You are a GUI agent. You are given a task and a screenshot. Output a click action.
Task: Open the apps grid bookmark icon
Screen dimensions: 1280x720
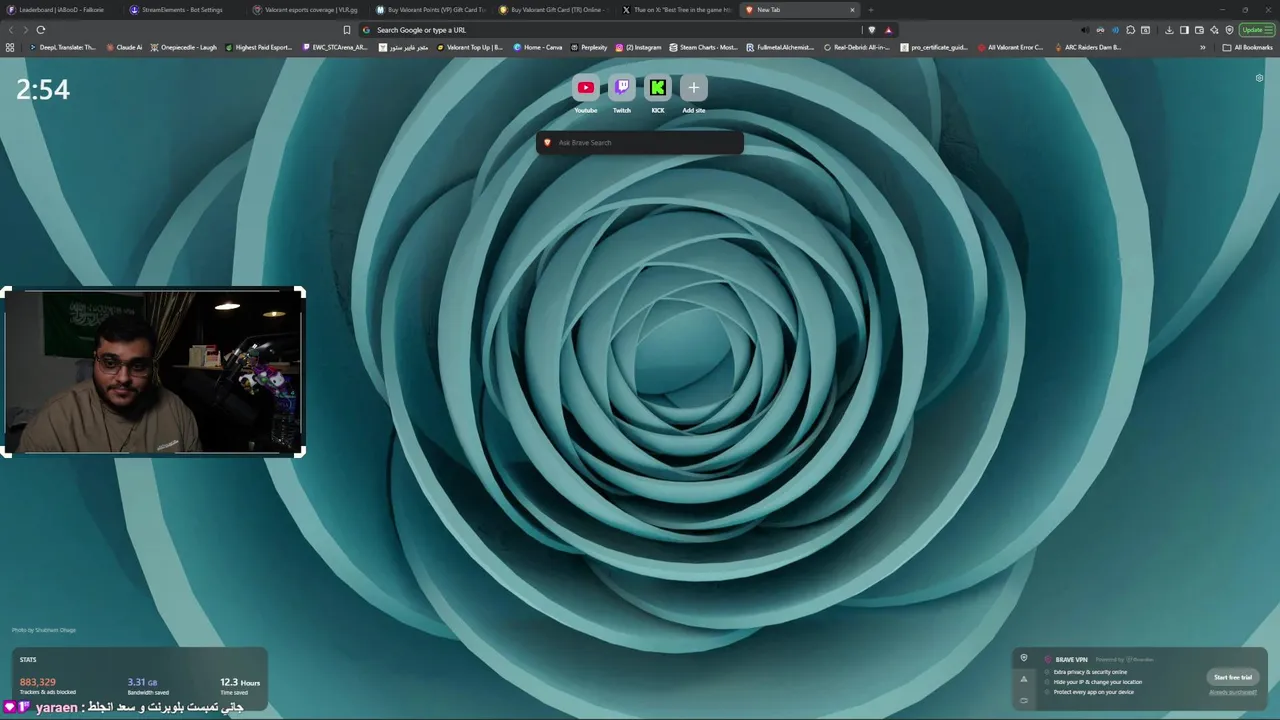coord(10,47)
